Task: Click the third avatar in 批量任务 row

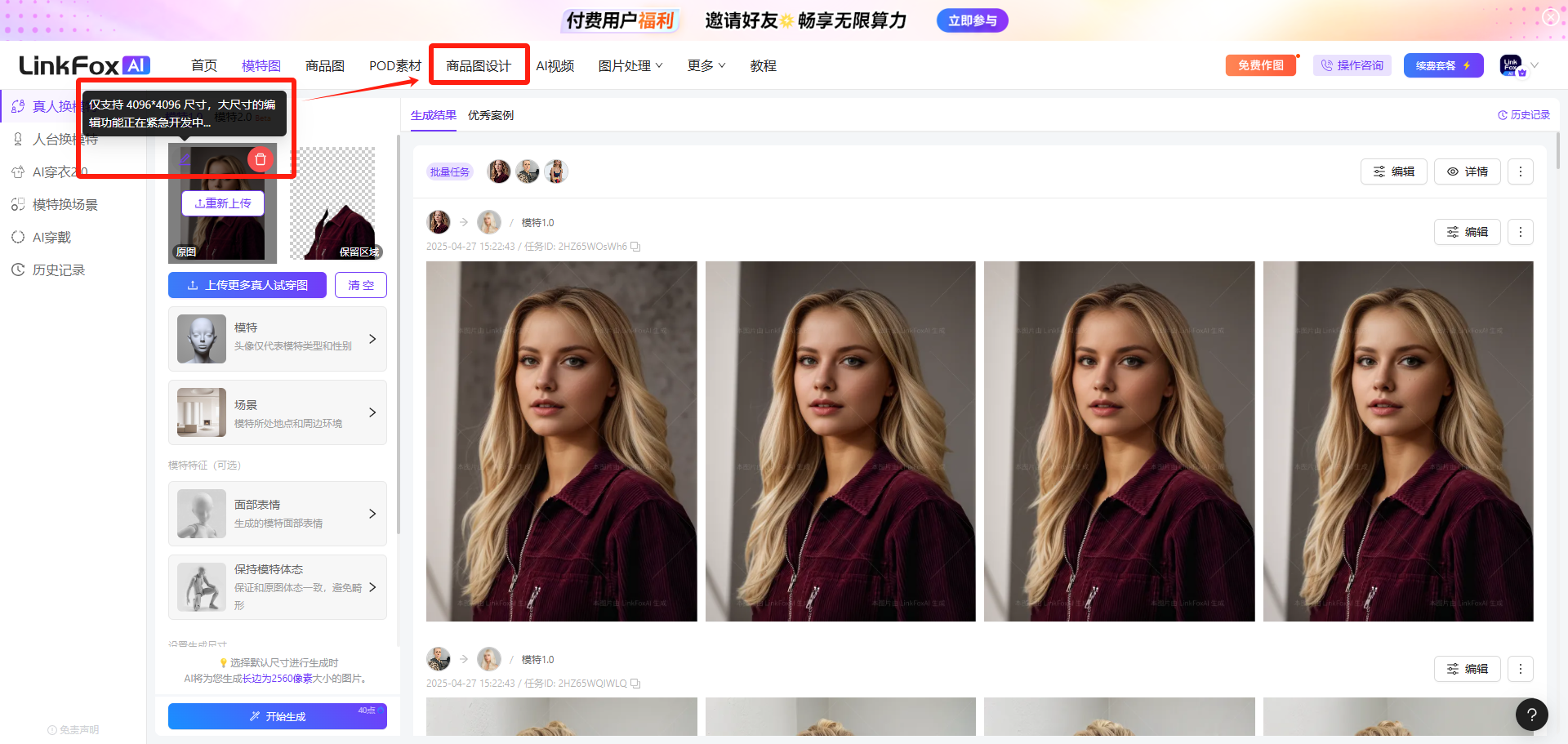Action: pyautogui.click(x=556, y=172)
